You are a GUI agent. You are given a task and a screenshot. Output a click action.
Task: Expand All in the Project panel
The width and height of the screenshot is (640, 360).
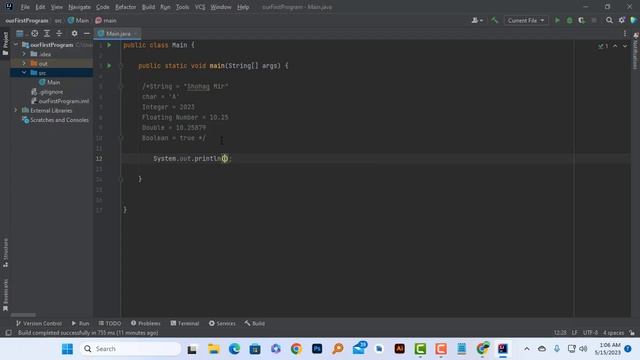(47, 33)
